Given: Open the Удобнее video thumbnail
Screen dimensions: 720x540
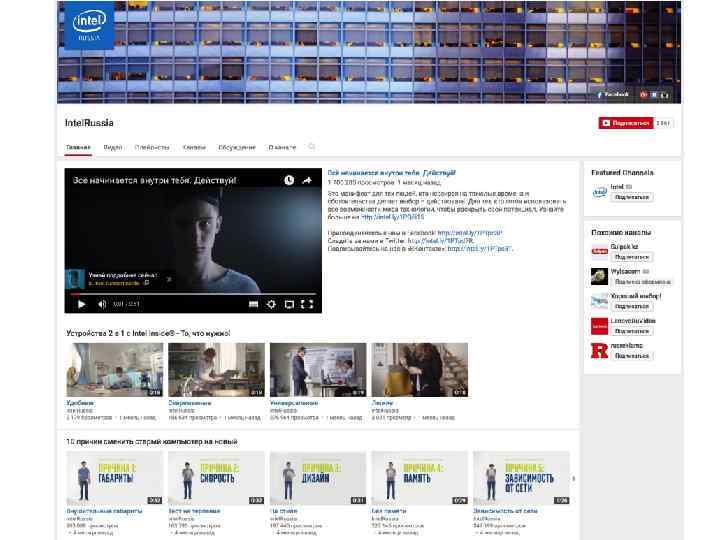Looking at the screenshot, I should click(x=115, y=370).
